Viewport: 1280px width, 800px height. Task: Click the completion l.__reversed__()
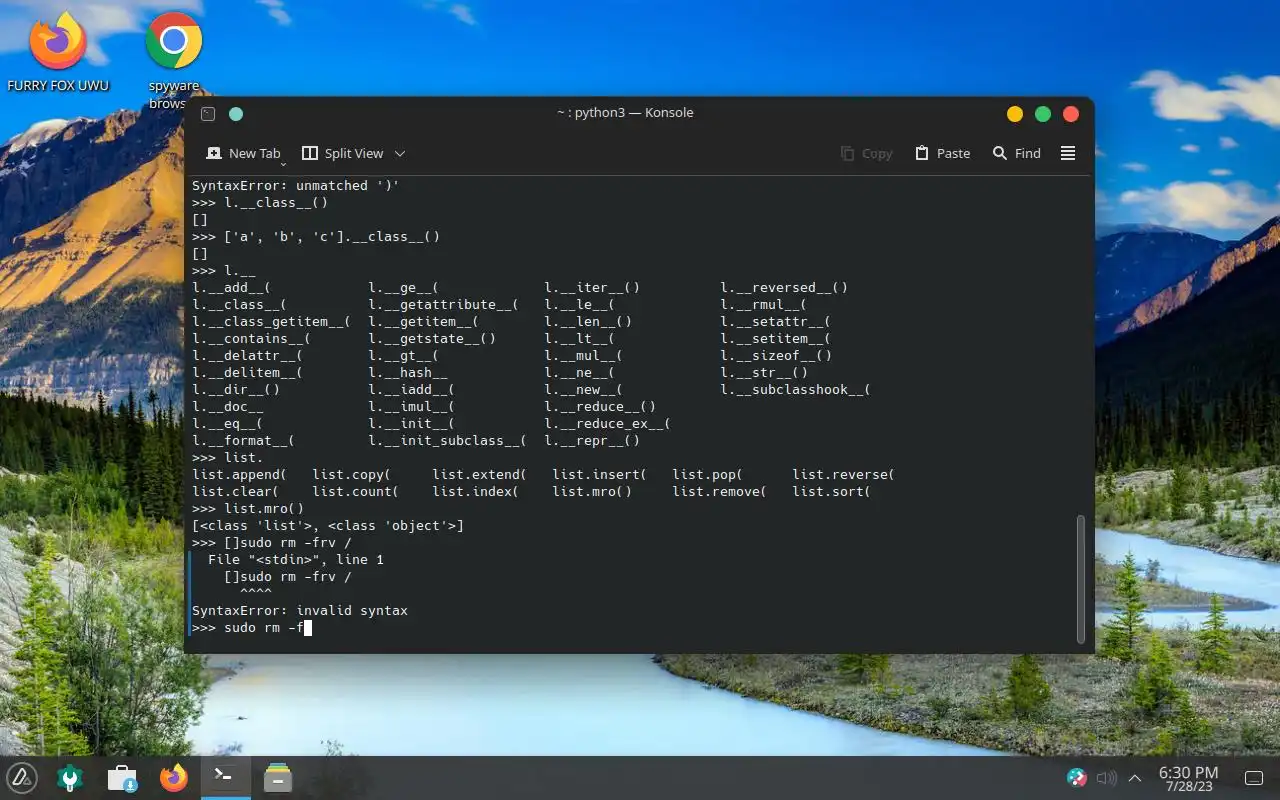tap(784, 288)
